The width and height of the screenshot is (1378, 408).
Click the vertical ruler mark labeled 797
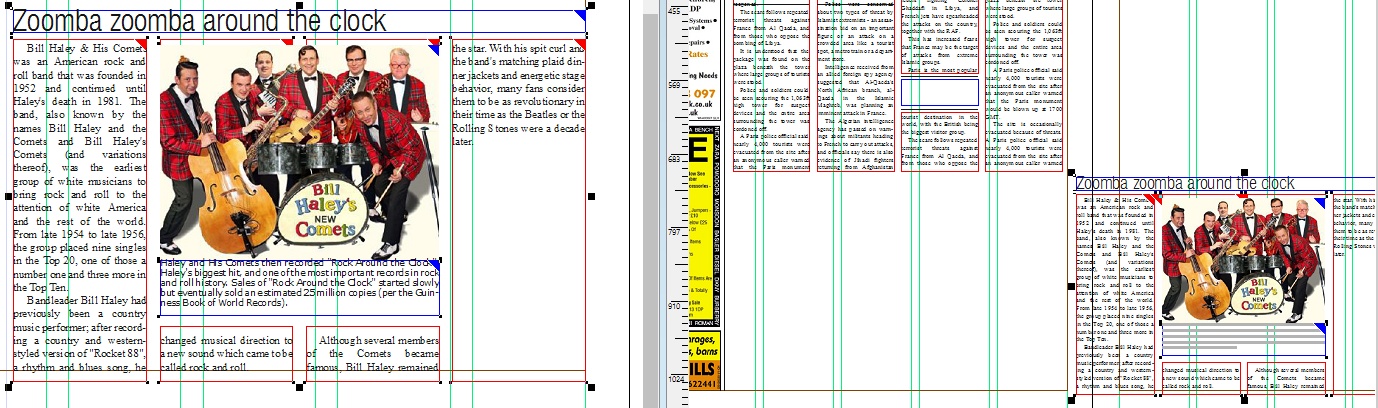[674, 232]
